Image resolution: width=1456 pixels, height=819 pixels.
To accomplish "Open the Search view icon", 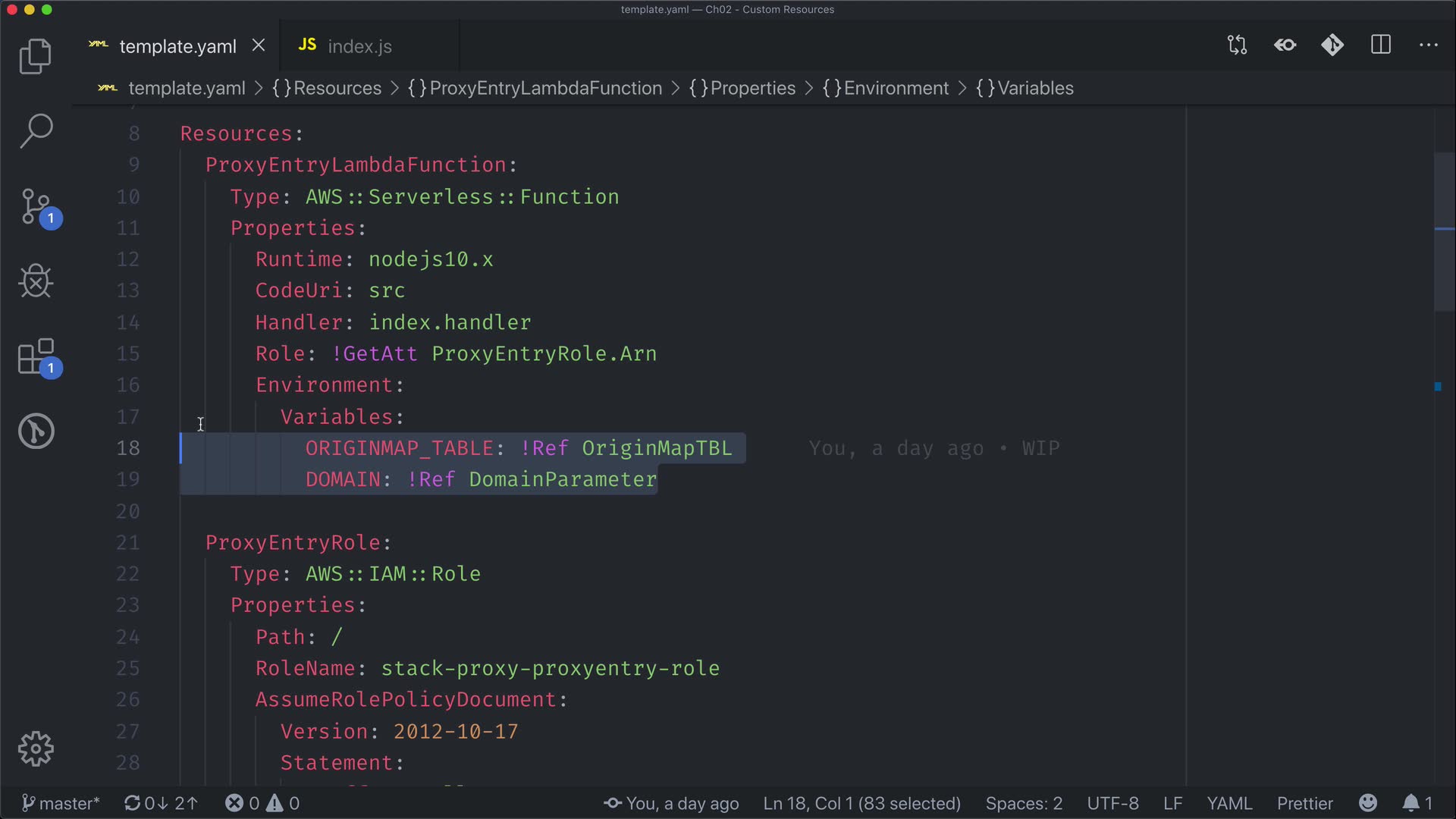I will pyautogui.click(x=35, y=130).
